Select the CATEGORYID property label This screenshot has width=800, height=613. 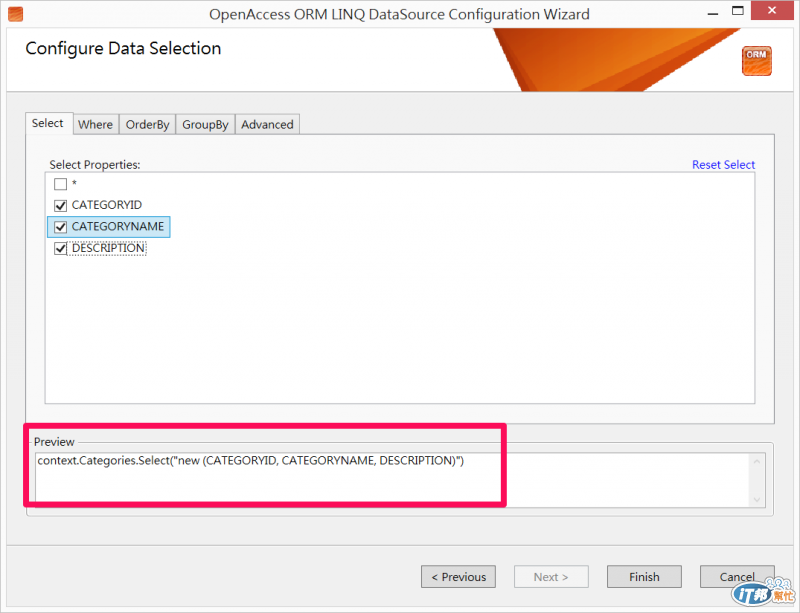[x=107, y=205]
